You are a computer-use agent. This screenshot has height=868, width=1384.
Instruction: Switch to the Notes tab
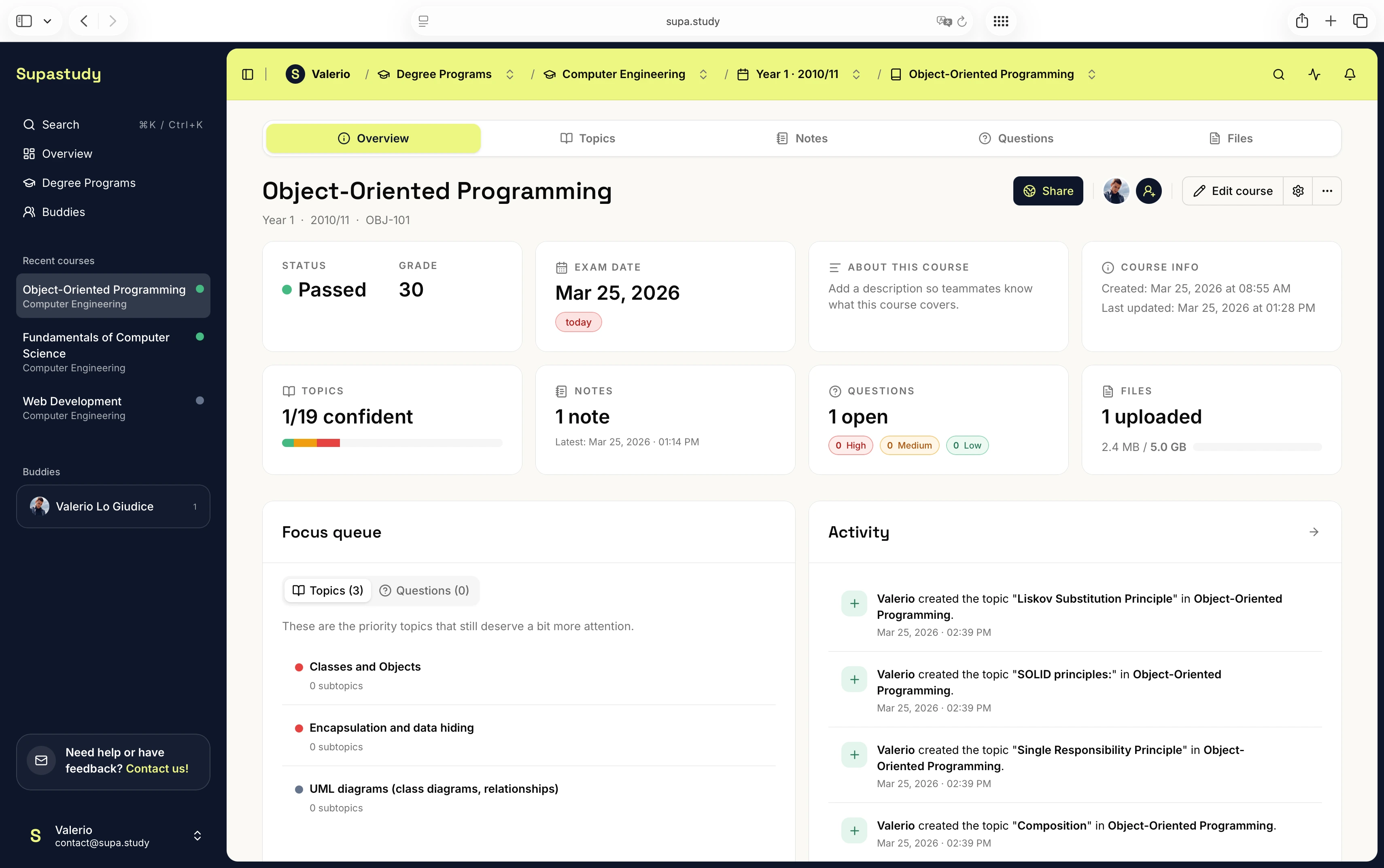click(x=802, y=138)
